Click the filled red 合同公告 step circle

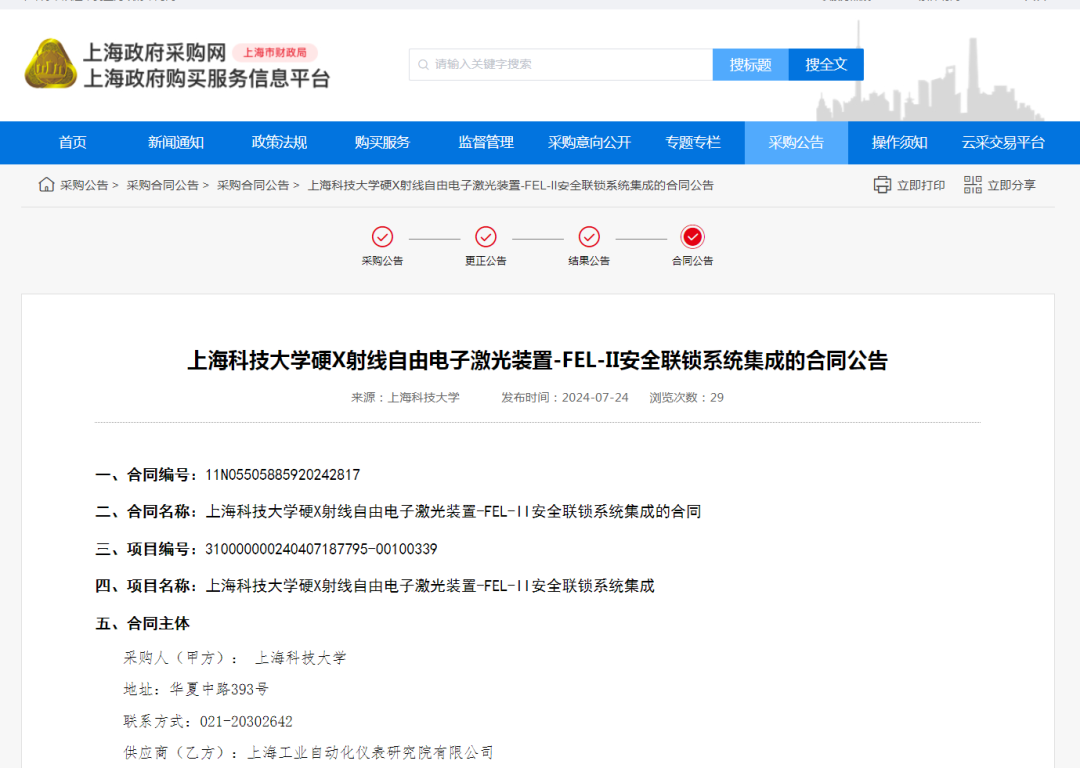(x=692, y=237)
